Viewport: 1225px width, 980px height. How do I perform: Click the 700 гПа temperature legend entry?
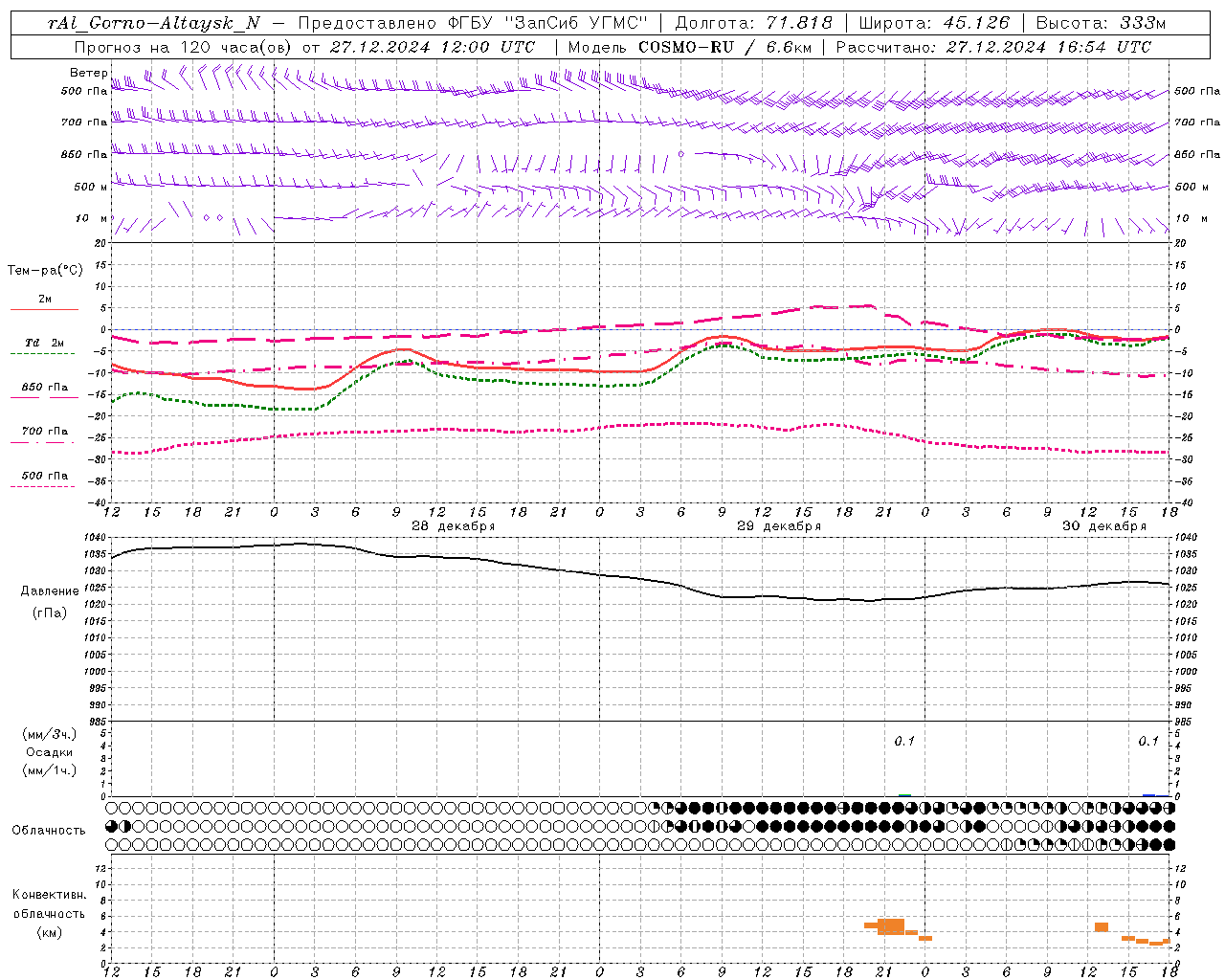pyautogui.click(x=45, y=432)
